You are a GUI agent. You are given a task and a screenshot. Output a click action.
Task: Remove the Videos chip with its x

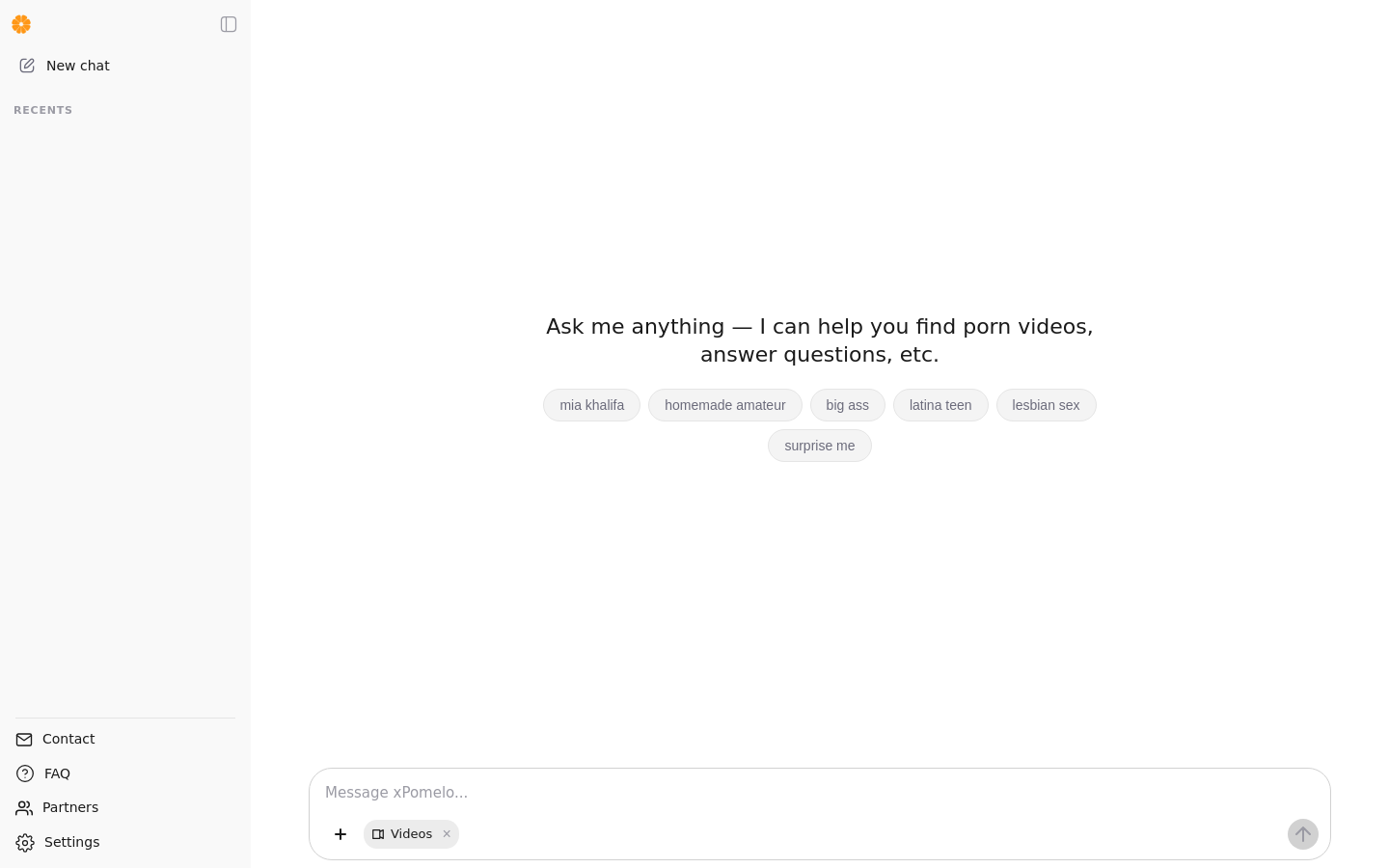point(447,834)
